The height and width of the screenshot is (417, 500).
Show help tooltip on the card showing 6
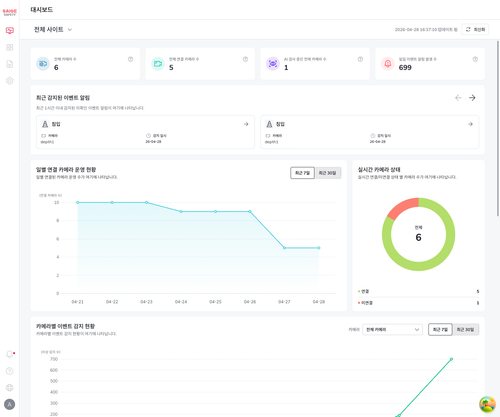pyautogui.click(x=130, y=59)
